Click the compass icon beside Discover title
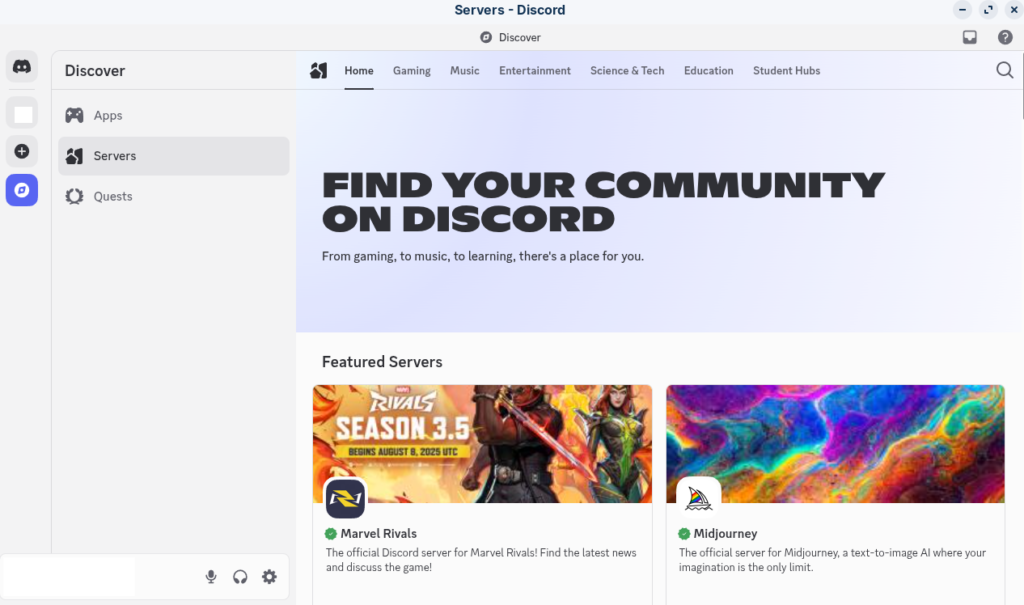Viewport: 1024px width, 605px height. 486,37
